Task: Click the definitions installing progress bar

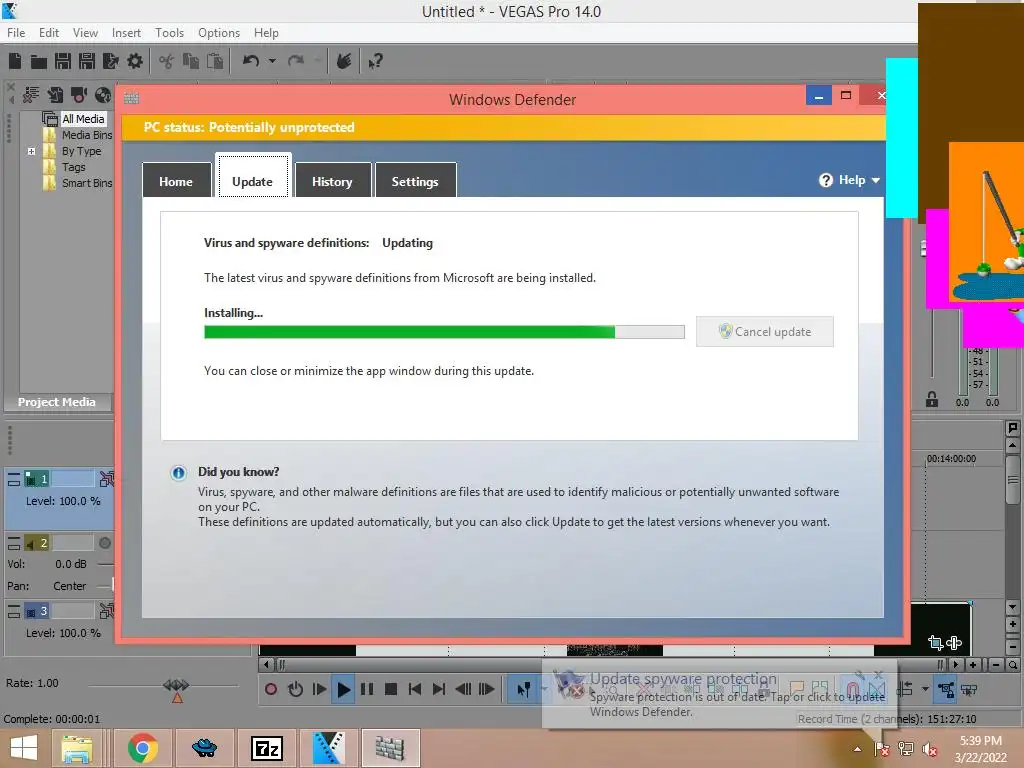Action: pyautogui.click(x=444, y=332)
